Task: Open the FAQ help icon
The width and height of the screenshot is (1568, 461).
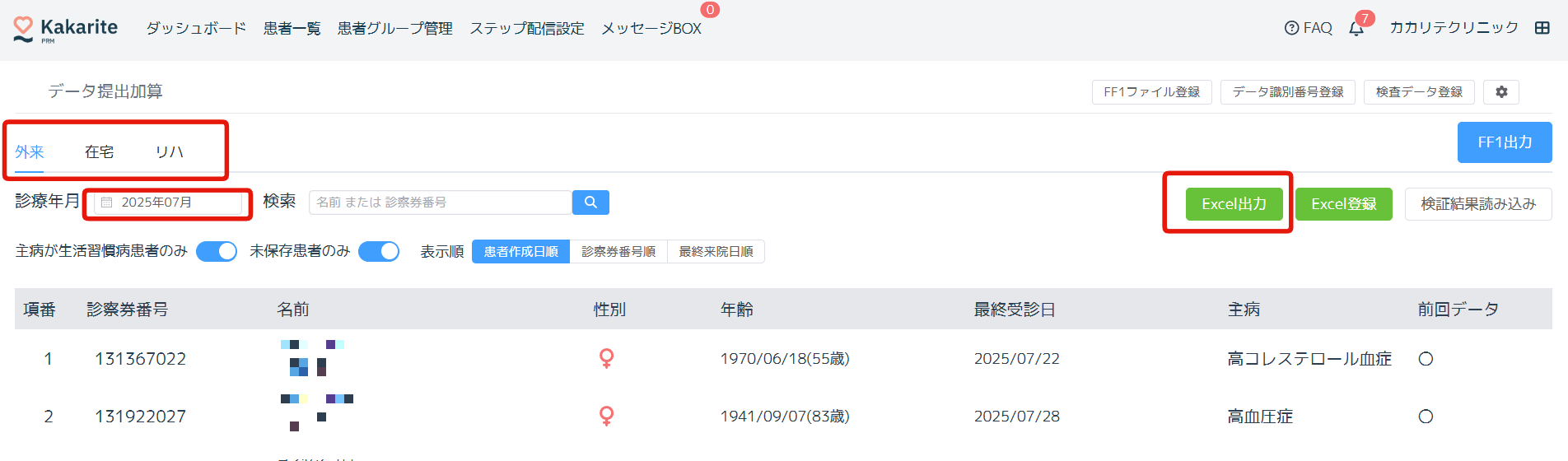Action: point(1291,28)
